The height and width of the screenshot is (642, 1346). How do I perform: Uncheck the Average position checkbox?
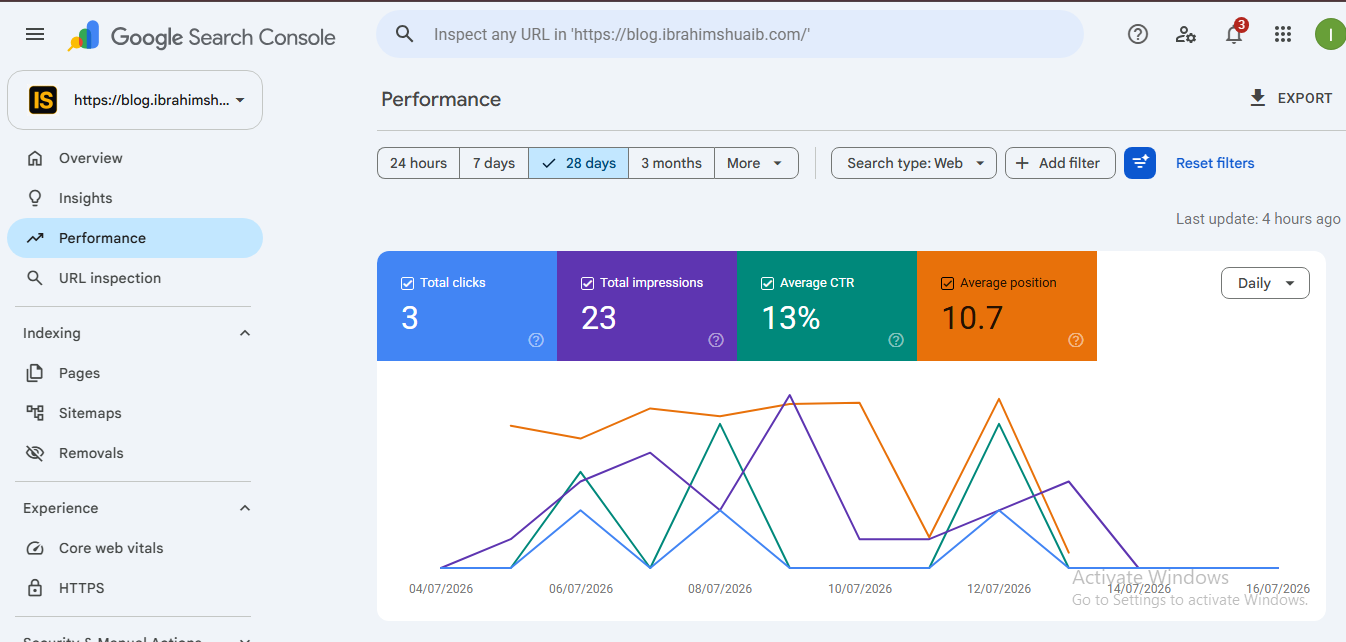pos(947,283)
